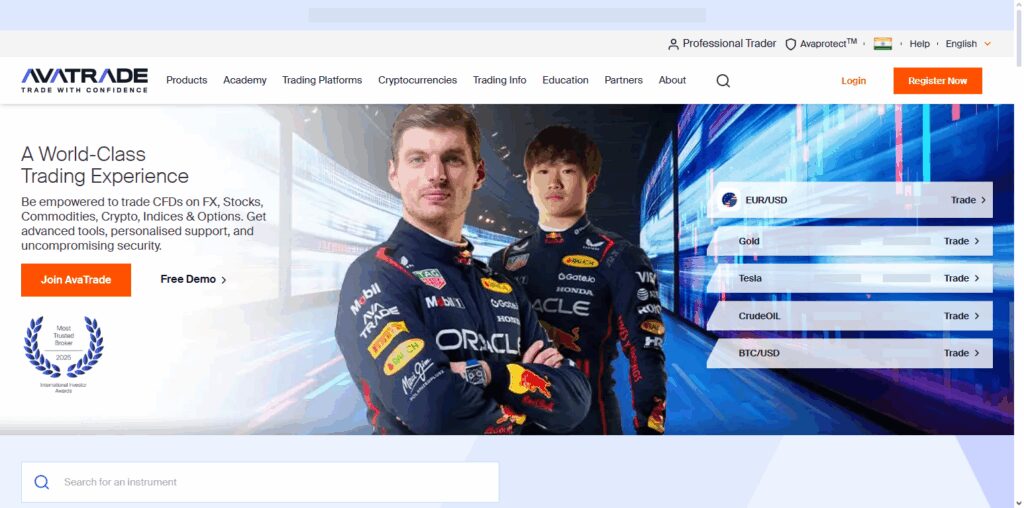Click the Search for an instrument field

[x=260, y=482]
